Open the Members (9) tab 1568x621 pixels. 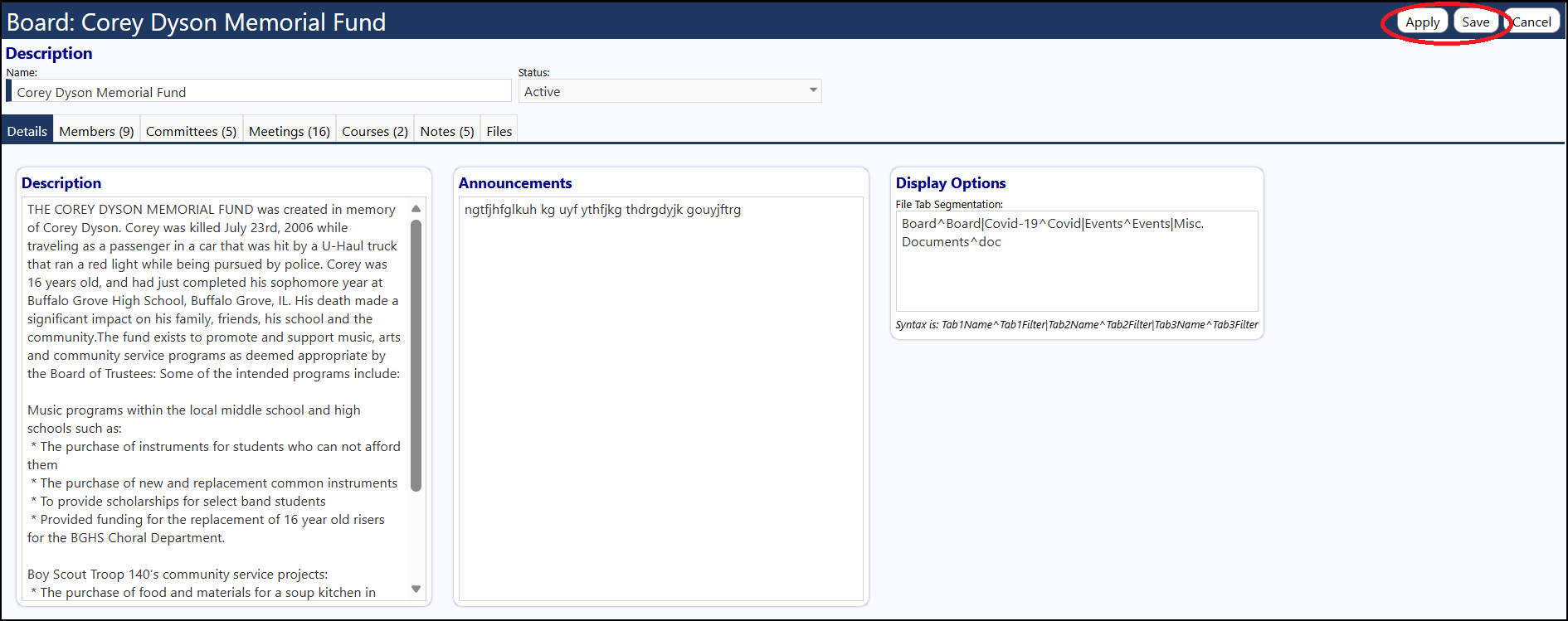96,131
